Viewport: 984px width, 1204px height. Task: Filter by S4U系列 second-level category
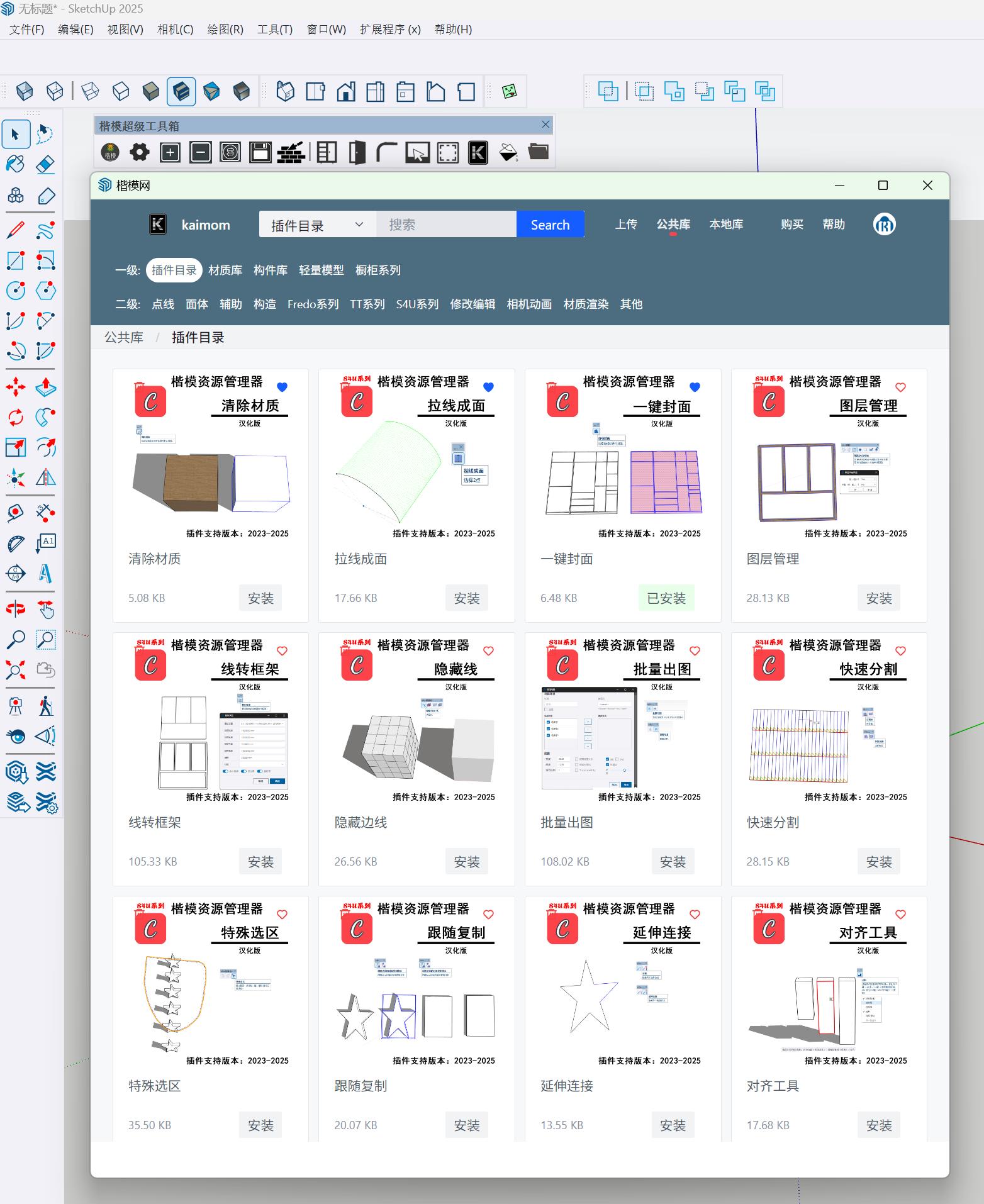pos(417,304)
